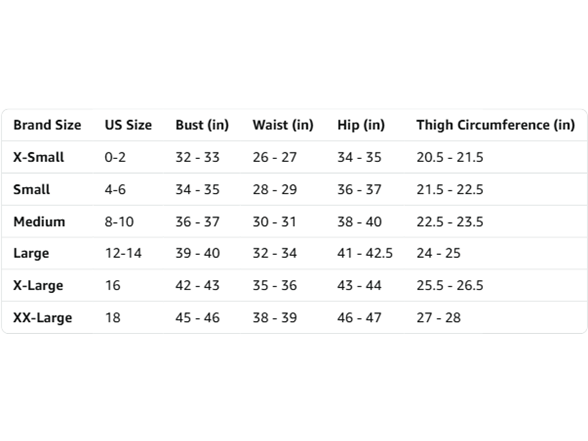Select the X-Large brand size label

click(38, 286)
